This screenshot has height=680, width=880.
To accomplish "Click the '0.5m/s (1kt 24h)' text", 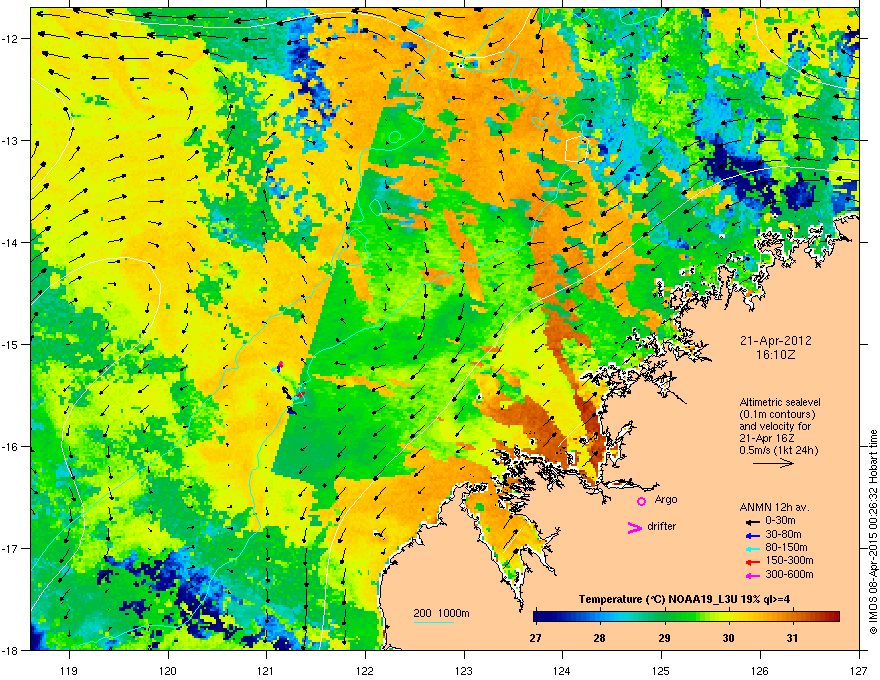I will [x=779, y=450].
